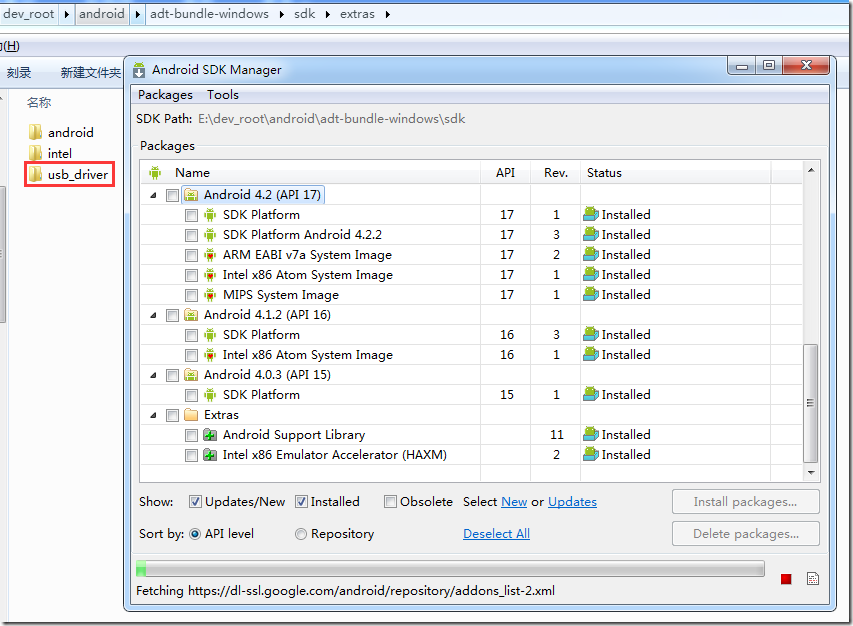Toggle the Updates/New show checkbox

(195, 501)
